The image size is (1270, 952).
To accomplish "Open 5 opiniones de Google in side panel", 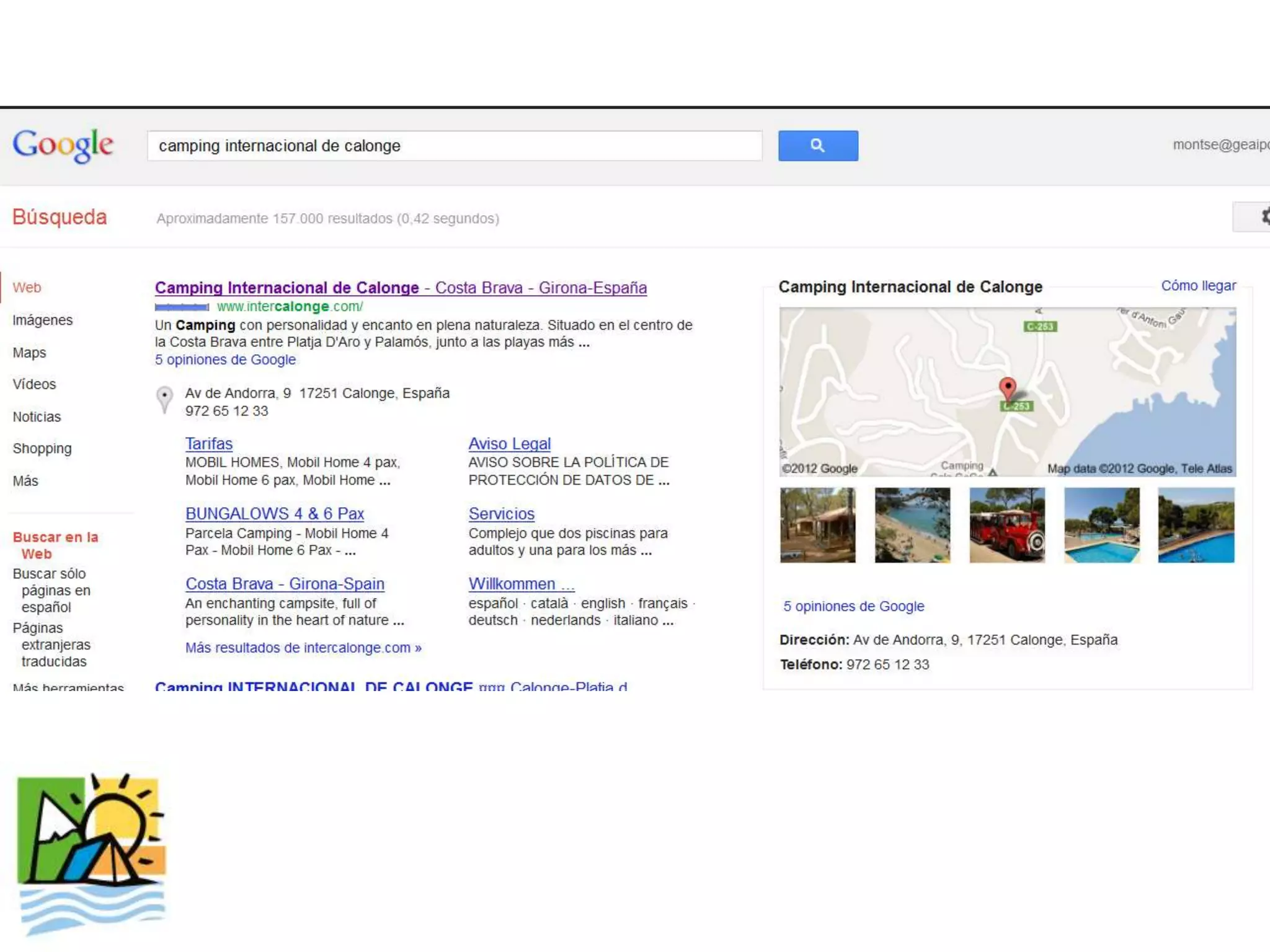I will 853,606.
